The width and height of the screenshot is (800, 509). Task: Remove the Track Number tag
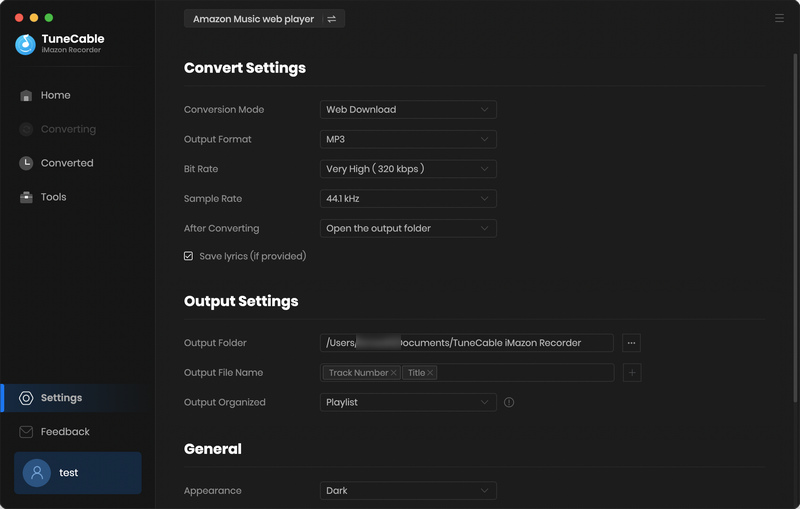(x=393, y=373)
